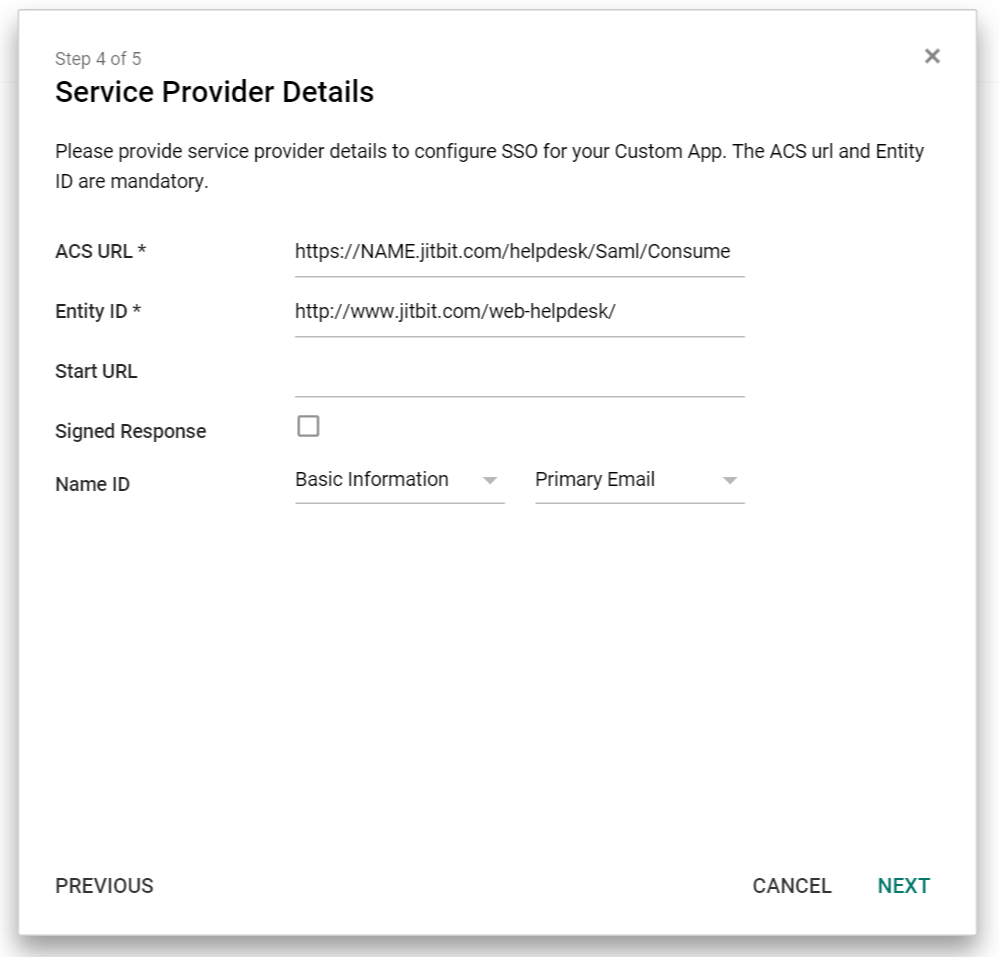This screenshot has height=957, width=999.
Task: Cancel the SSO configuration wizard
Action: tap(791, 885)
